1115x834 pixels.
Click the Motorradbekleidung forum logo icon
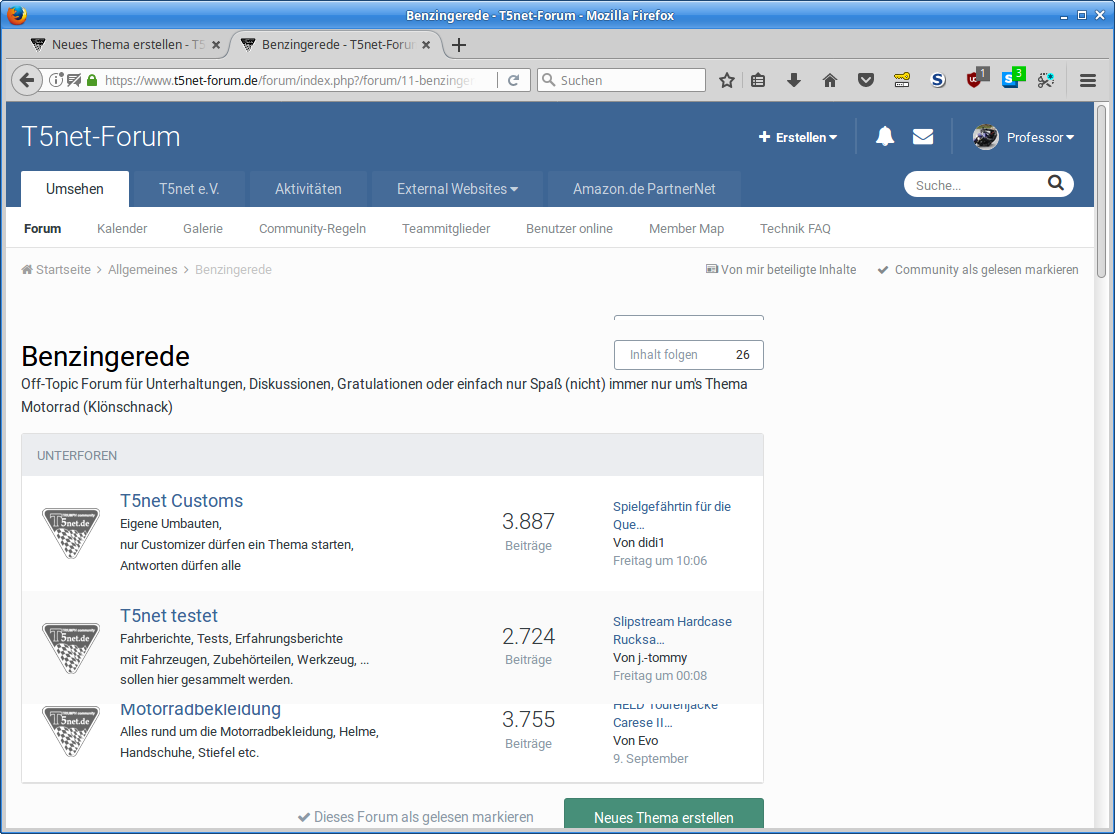pos(70,731)
